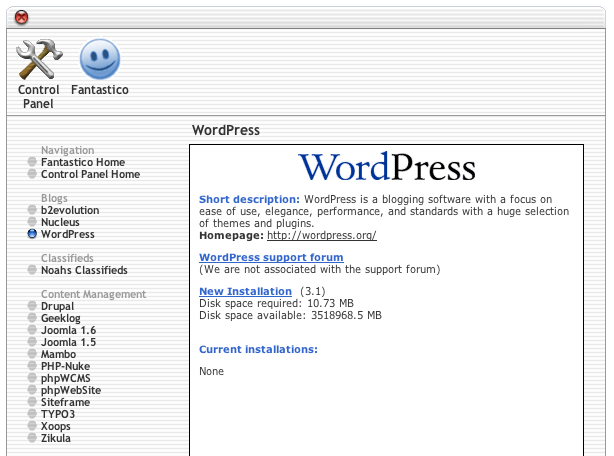Click the Fantastico smiley face icon
The image size is (614, 456).
click(x=99, y=60)
